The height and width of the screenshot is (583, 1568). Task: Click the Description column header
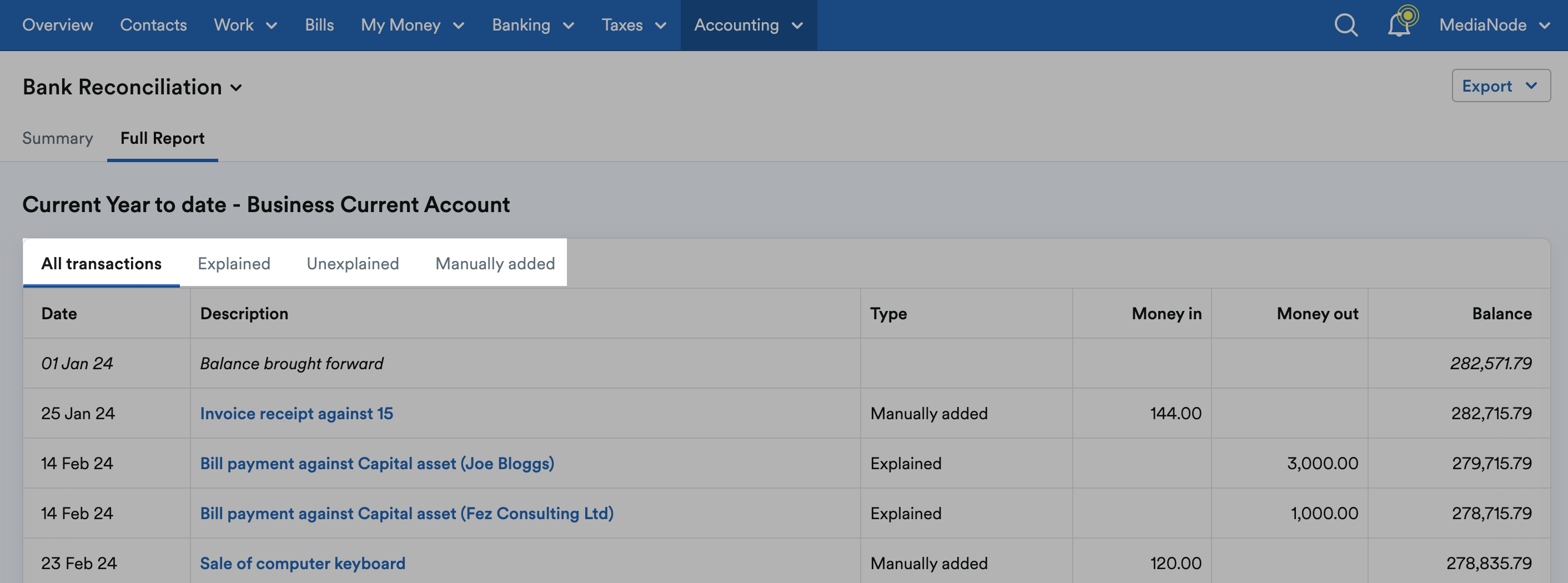click(x=244, y=313)
